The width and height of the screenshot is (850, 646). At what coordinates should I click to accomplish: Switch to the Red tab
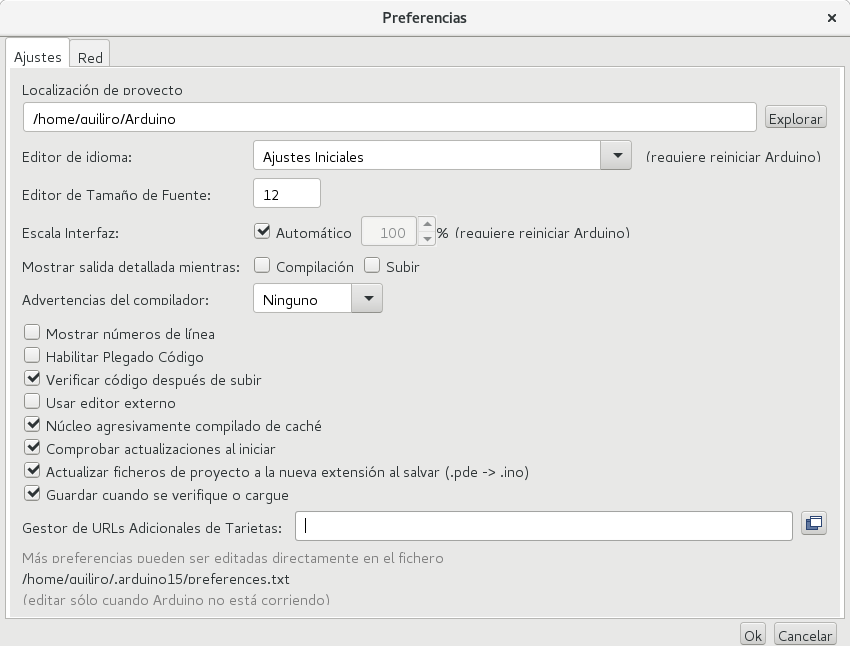(90, 57)
